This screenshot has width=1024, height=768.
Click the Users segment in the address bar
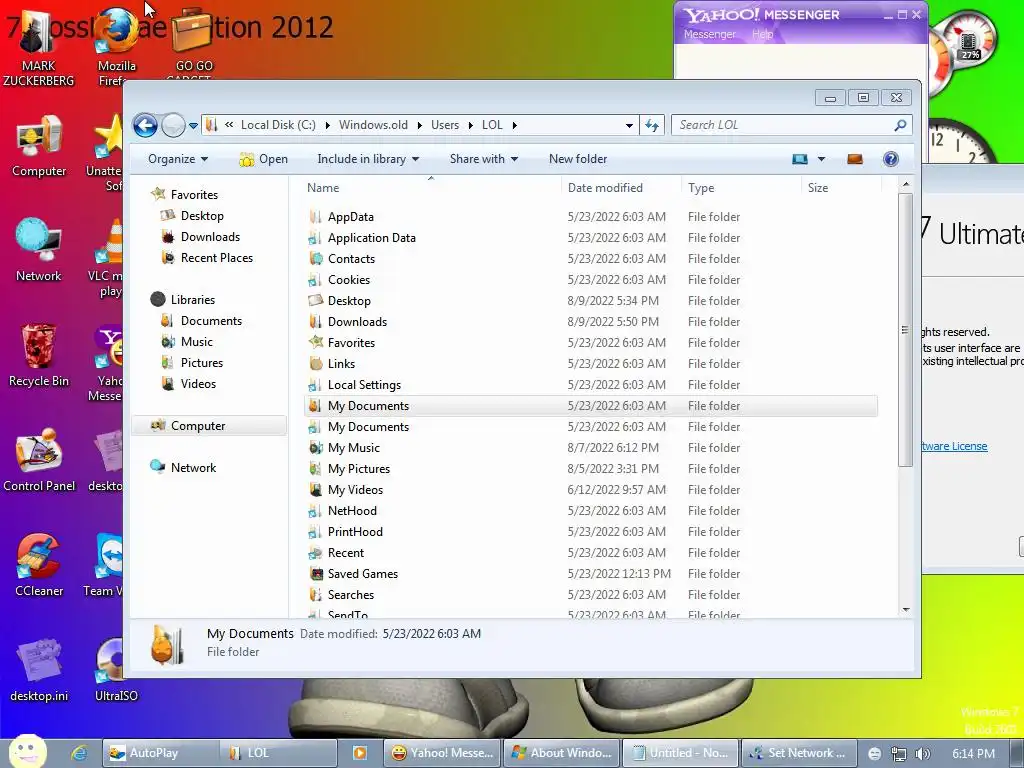445,125
